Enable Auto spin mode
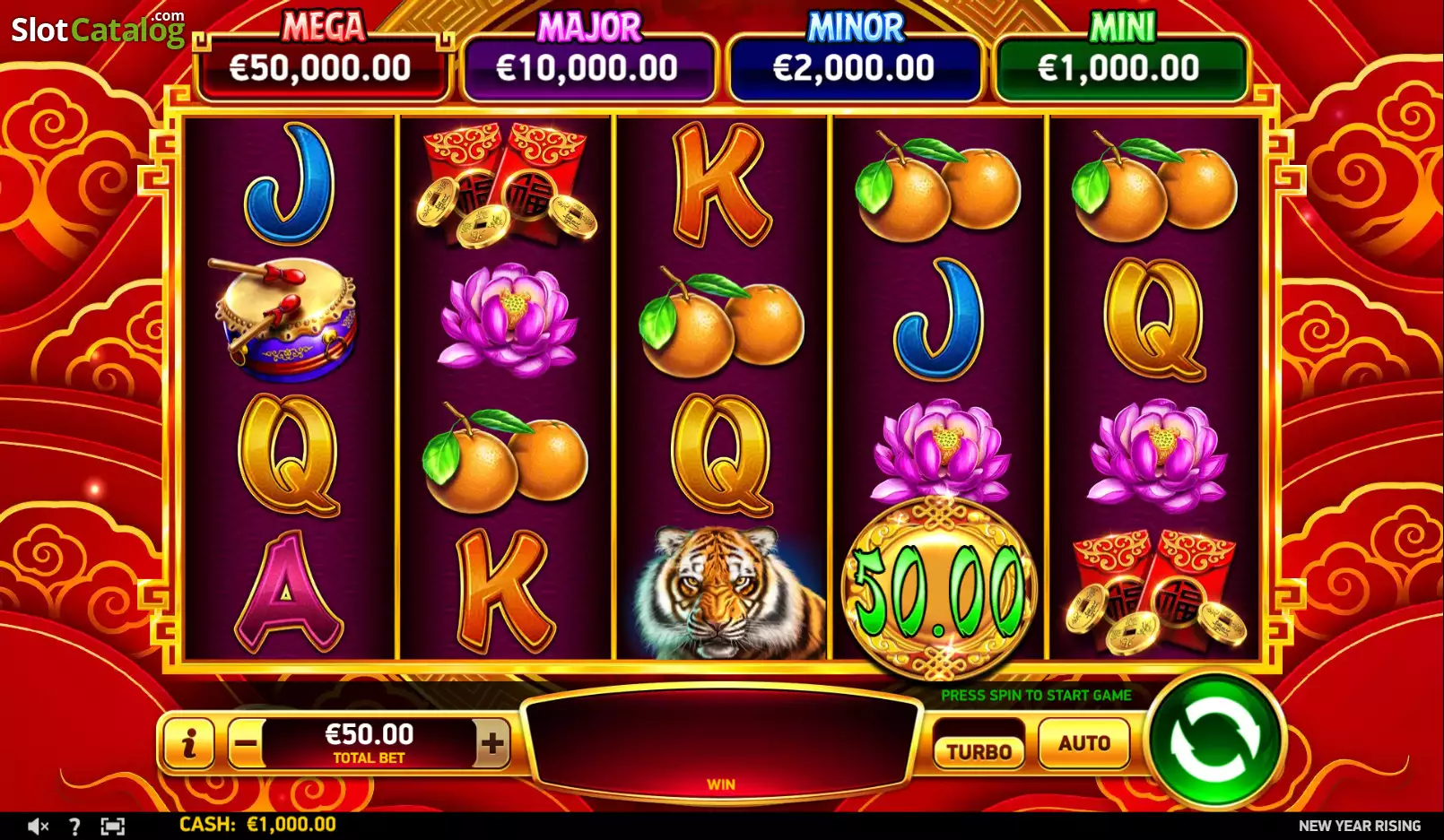The width and height of the screenshot is (1444, 840). coord(1083,743)
